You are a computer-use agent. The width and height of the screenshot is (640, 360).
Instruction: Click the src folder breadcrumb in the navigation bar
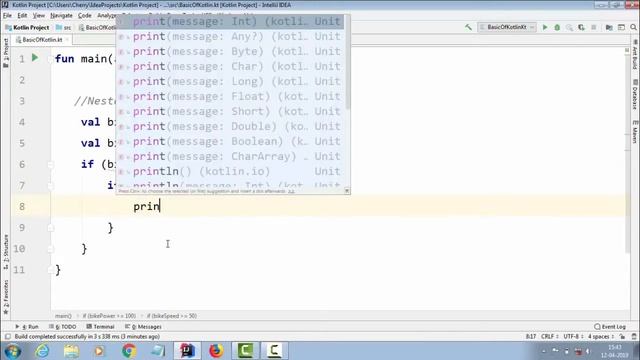[x=64, y=27]
